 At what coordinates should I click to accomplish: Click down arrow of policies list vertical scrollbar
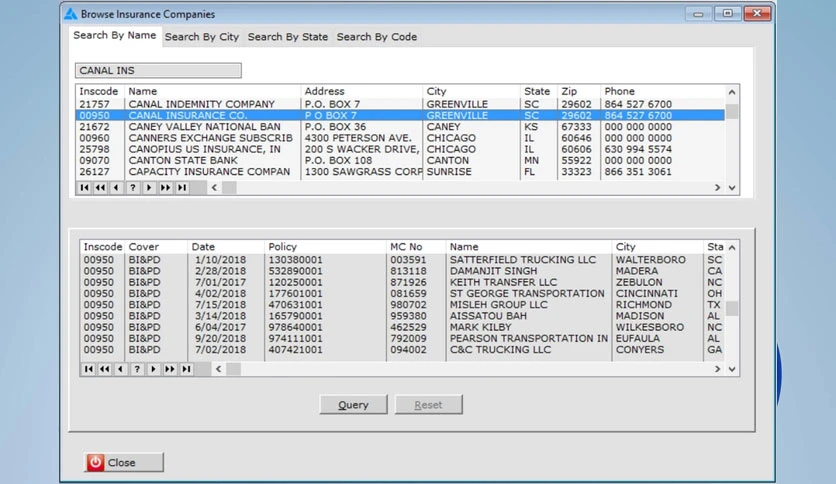(732, 369)
